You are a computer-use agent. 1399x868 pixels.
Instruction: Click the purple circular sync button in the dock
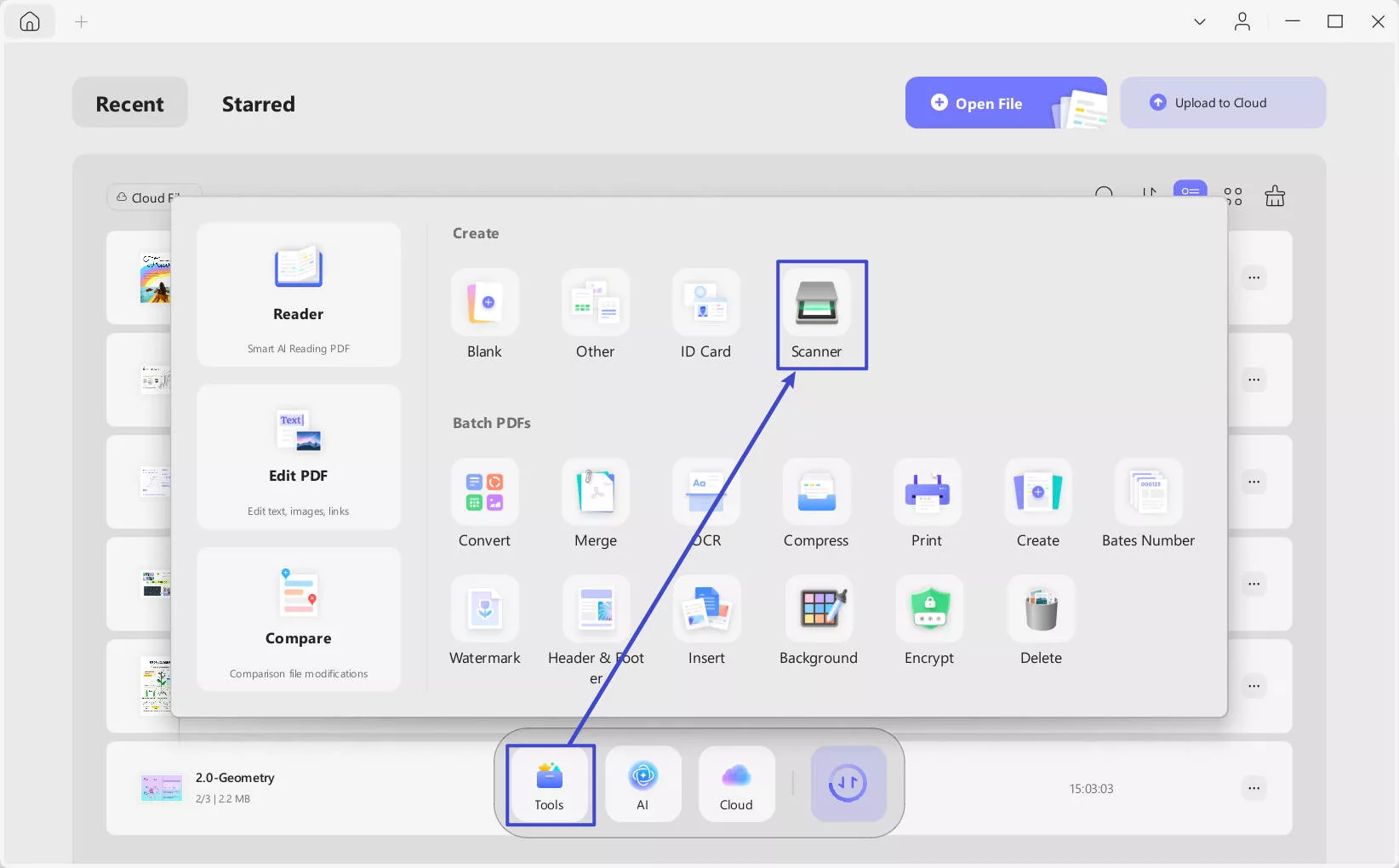(x=848, y=784)
